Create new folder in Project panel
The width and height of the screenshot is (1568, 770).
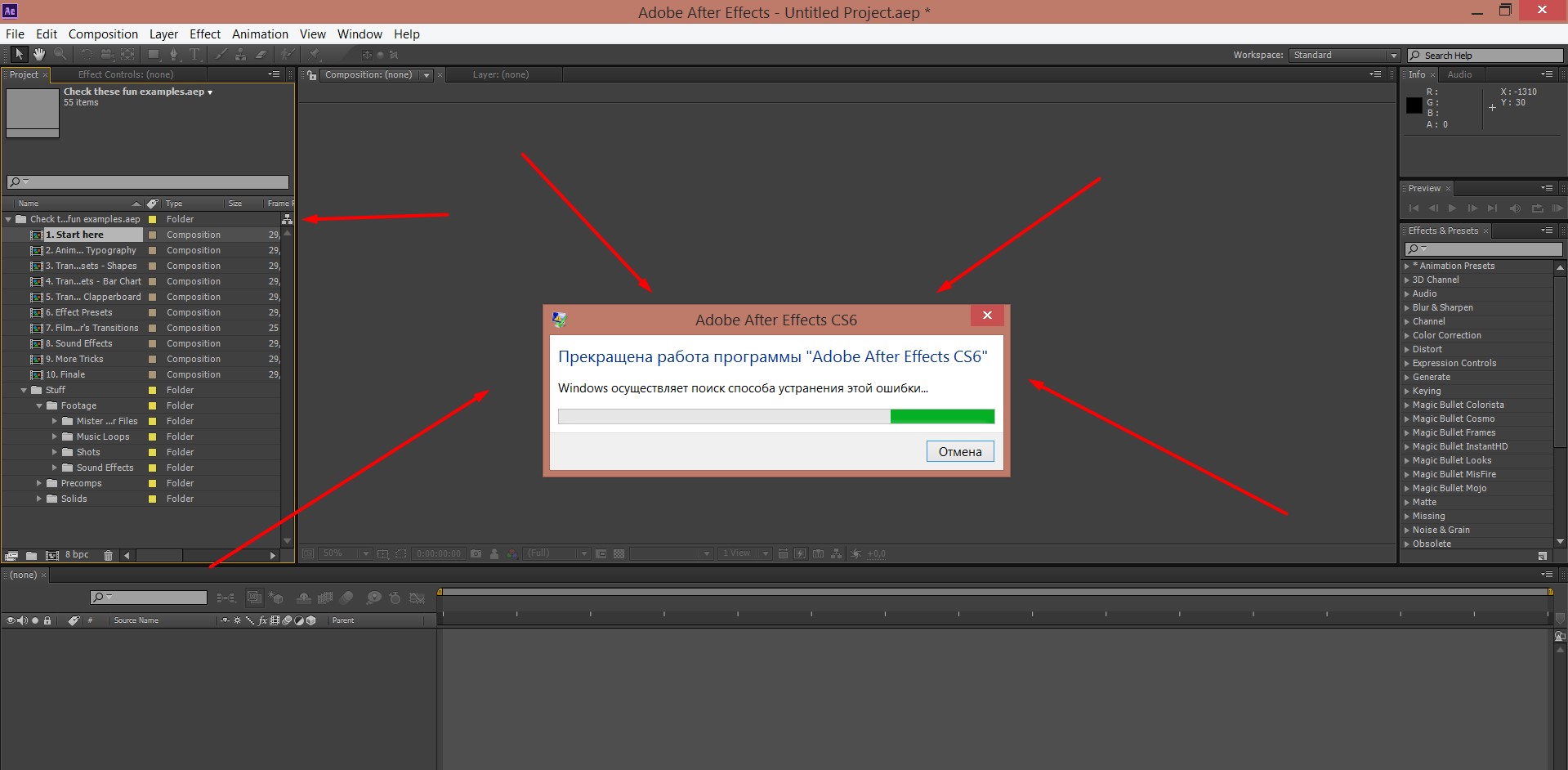tap(32, 555)
